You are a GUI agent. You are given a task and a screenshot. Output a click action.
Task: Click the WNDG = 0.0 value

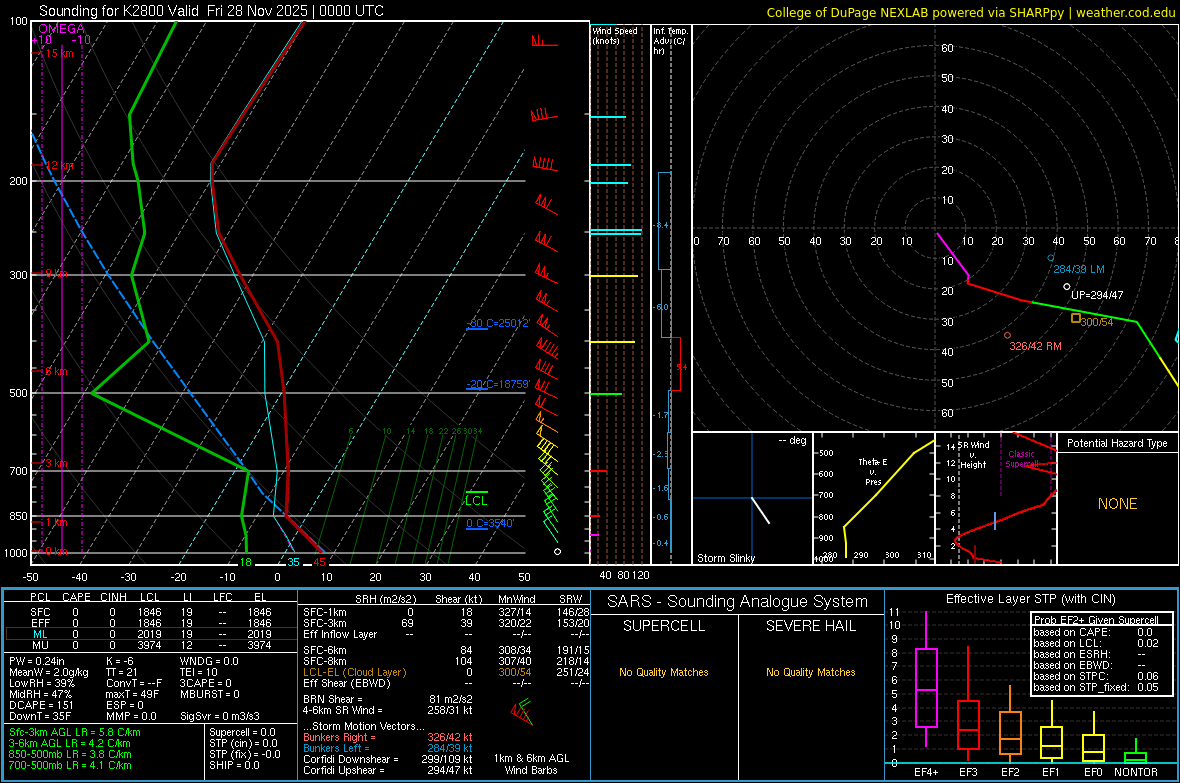[x=209, y=661]
